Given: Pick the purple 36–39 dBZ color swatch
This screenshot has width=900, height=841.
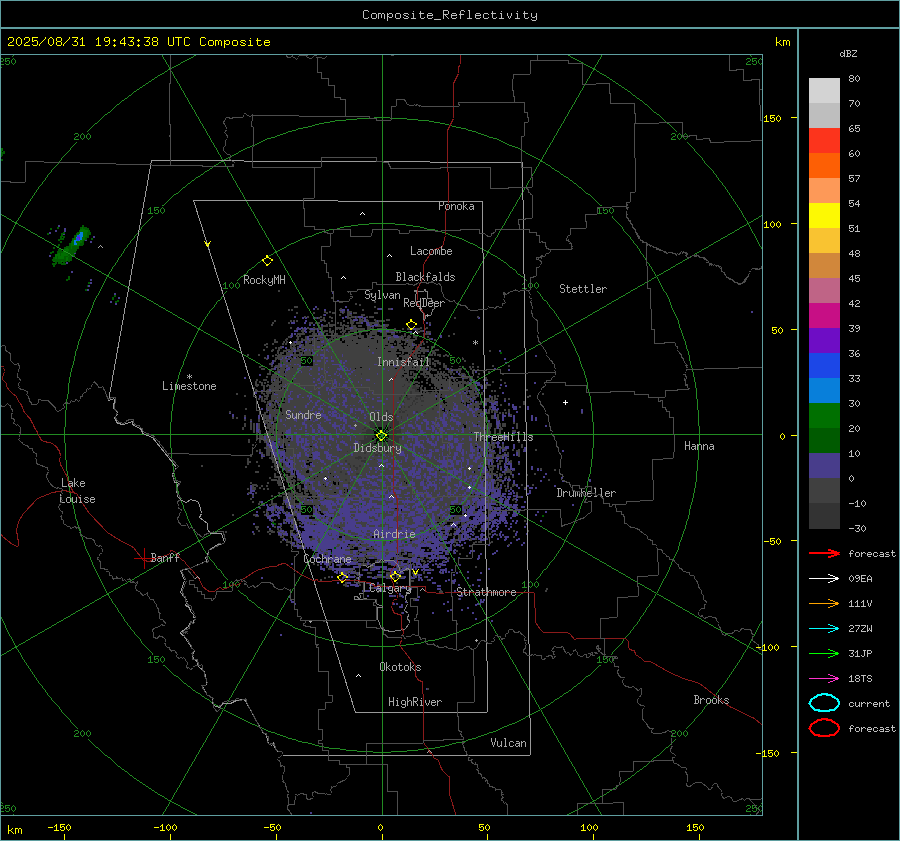Looking at the screenshot, I should pos(824,341).
